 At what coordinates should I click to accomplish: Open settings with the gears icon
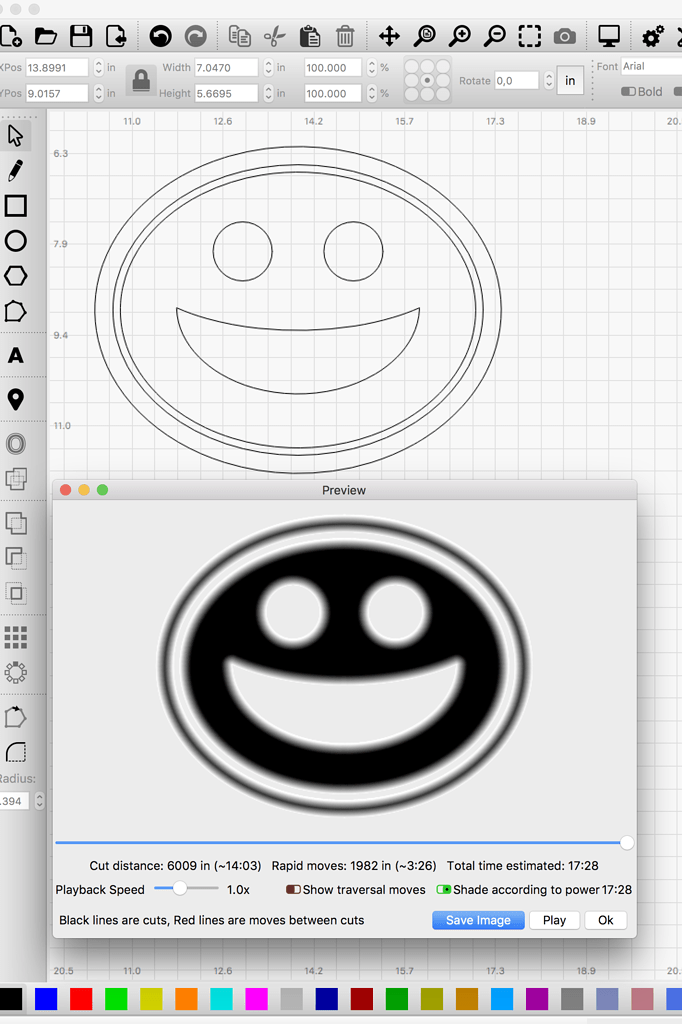point(653,36)
